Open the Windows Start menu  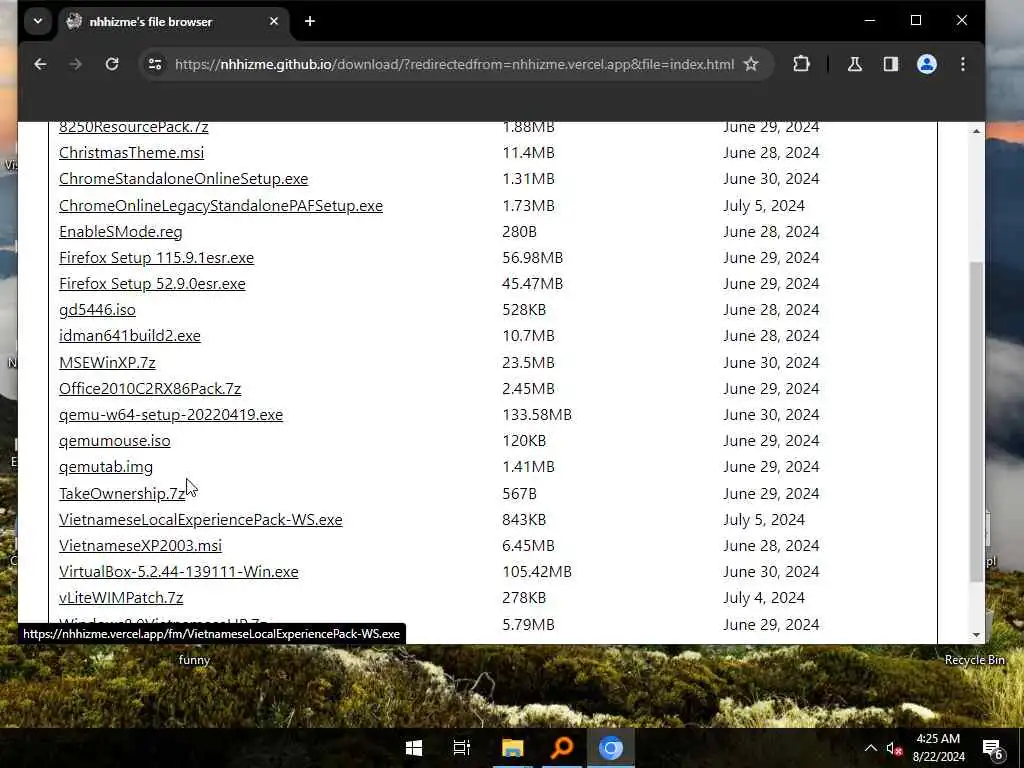pyautogui.click(x=413, y=748)
